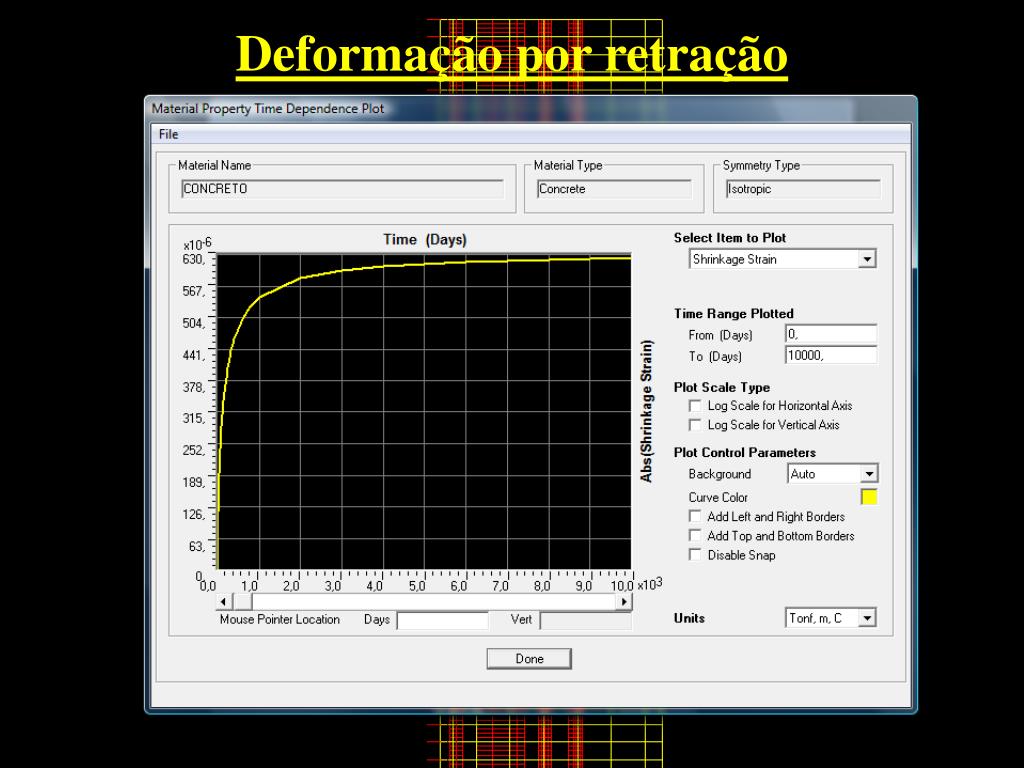The width and height of the screenshot is (1024, 768).
Task: Click the Abs(Shrinkage Strain) axis label
Action: (647, 411)
